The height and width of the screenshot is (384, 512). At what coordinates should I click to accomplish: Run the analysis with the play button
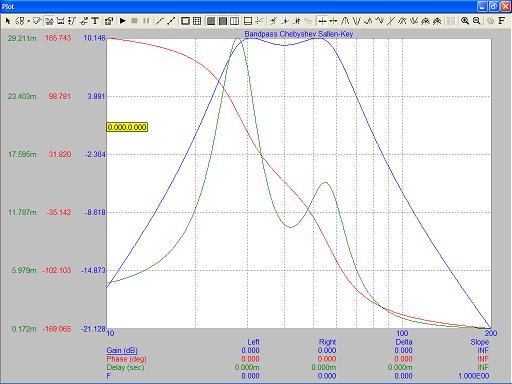click(x=123, y=21)
